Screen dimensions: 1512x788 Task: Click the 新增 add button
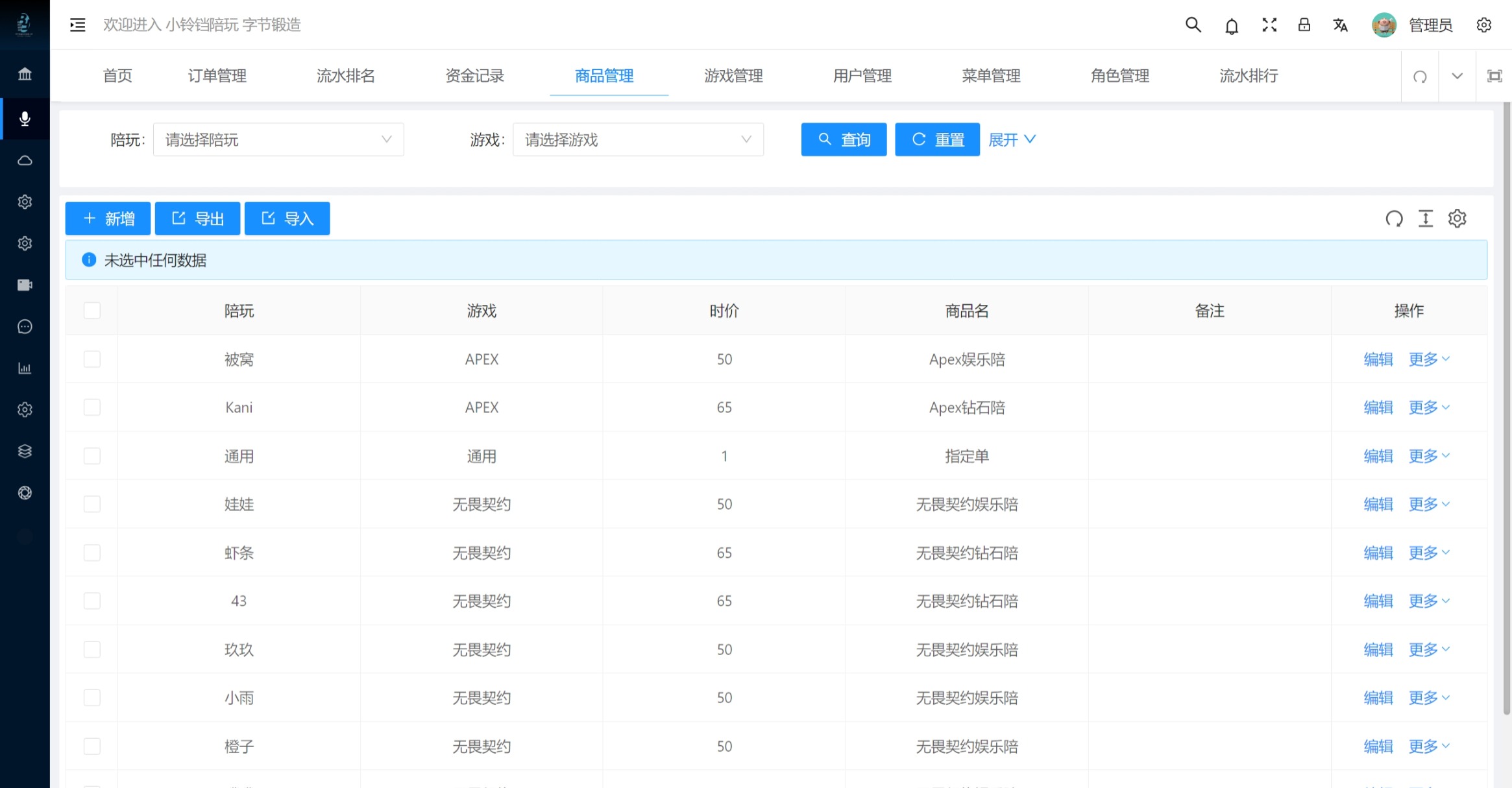click(108, 219)
